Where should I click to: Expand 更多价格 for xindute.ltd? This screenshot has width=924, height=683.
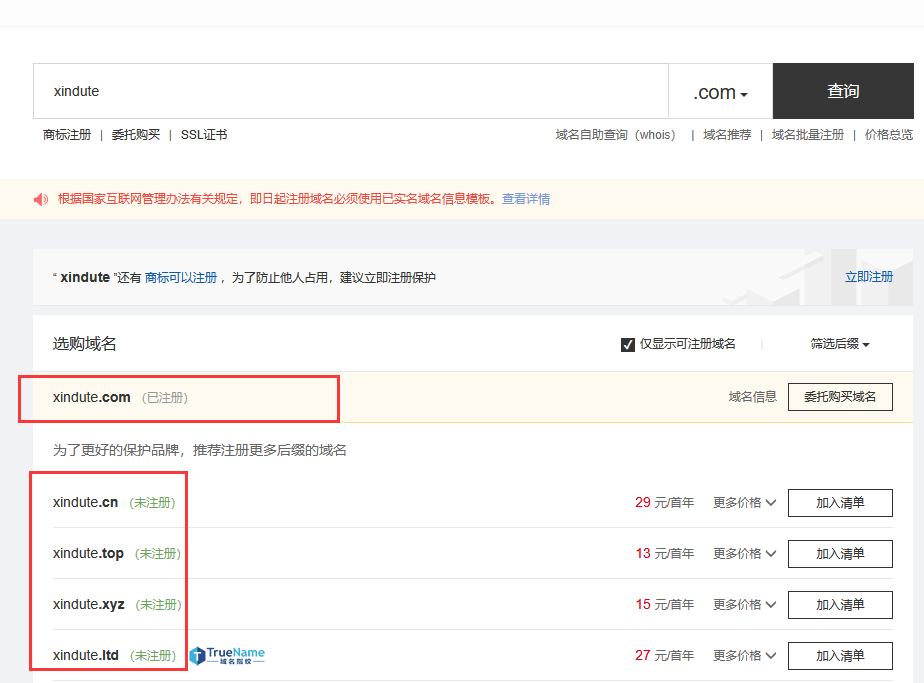(x=744, y=655)
